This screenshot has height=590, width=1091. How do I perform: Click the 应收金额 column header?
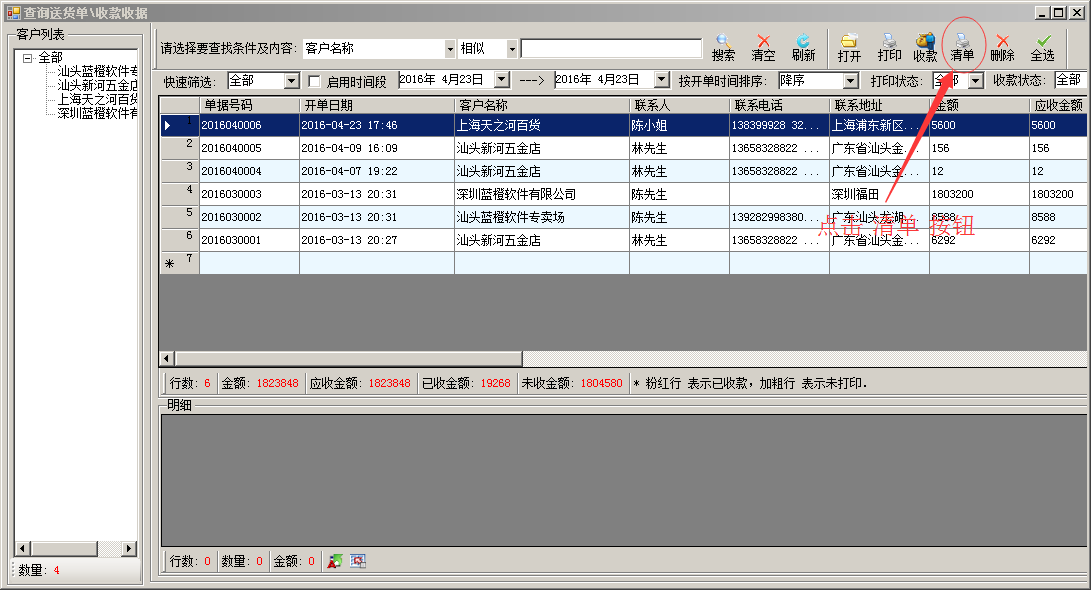1058,105
